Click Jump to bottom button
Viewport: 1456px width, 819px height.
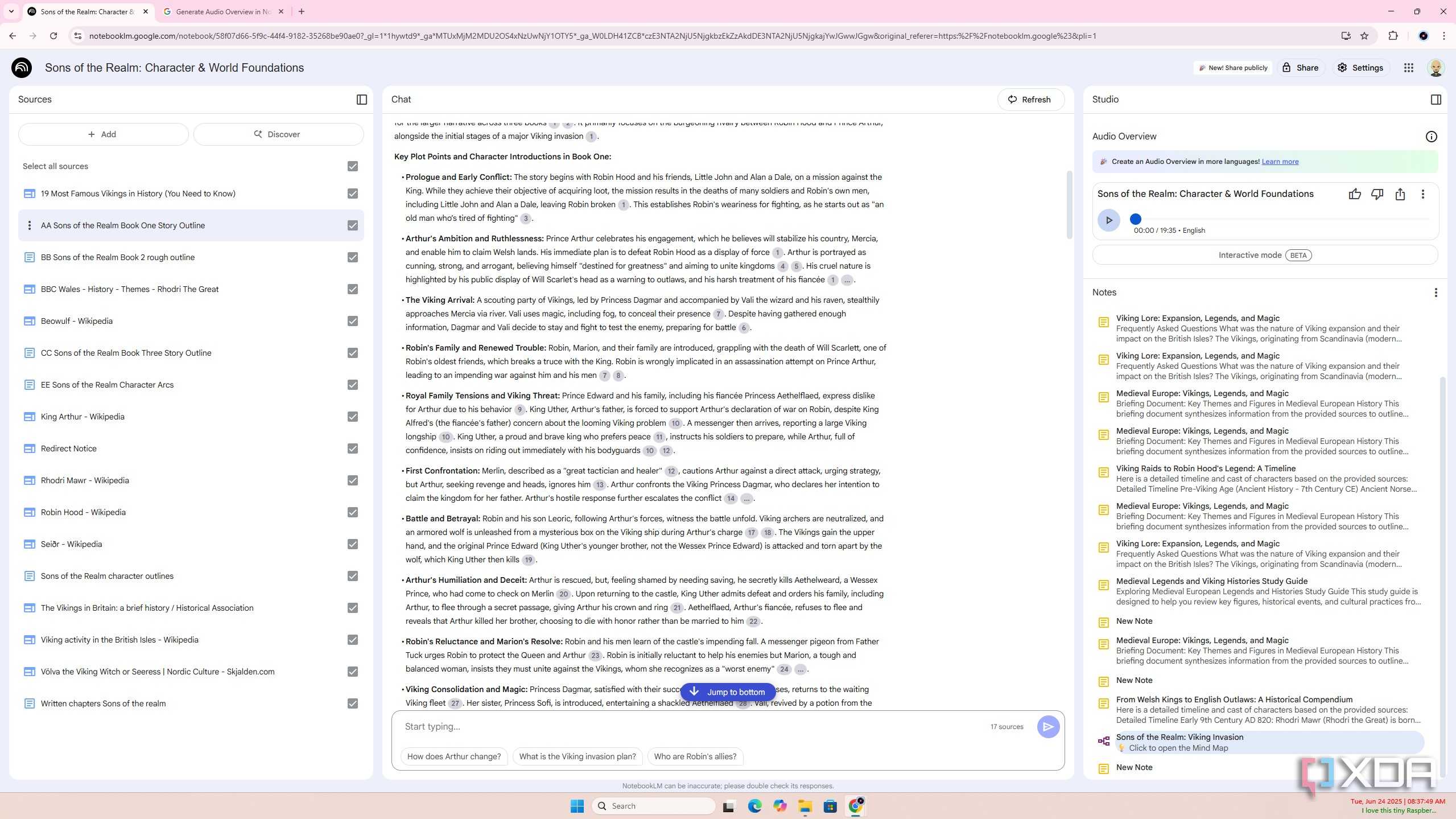[728, 692]
